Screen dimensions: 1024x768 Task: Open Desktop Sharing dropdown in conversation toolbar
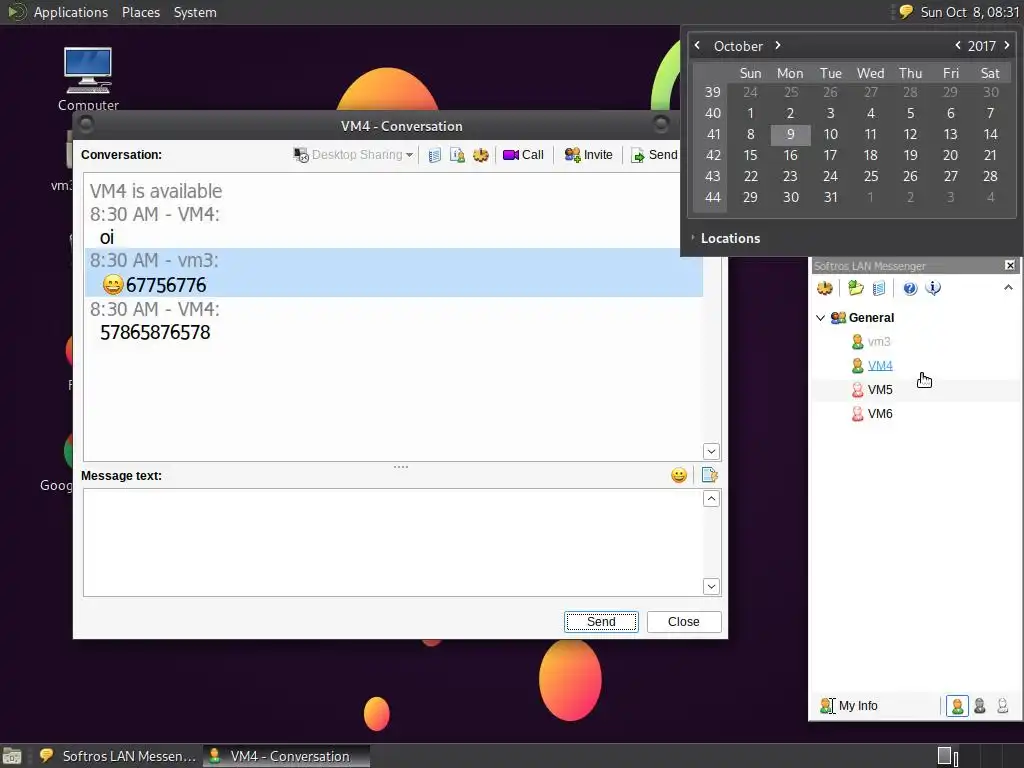tap(353, 155)
